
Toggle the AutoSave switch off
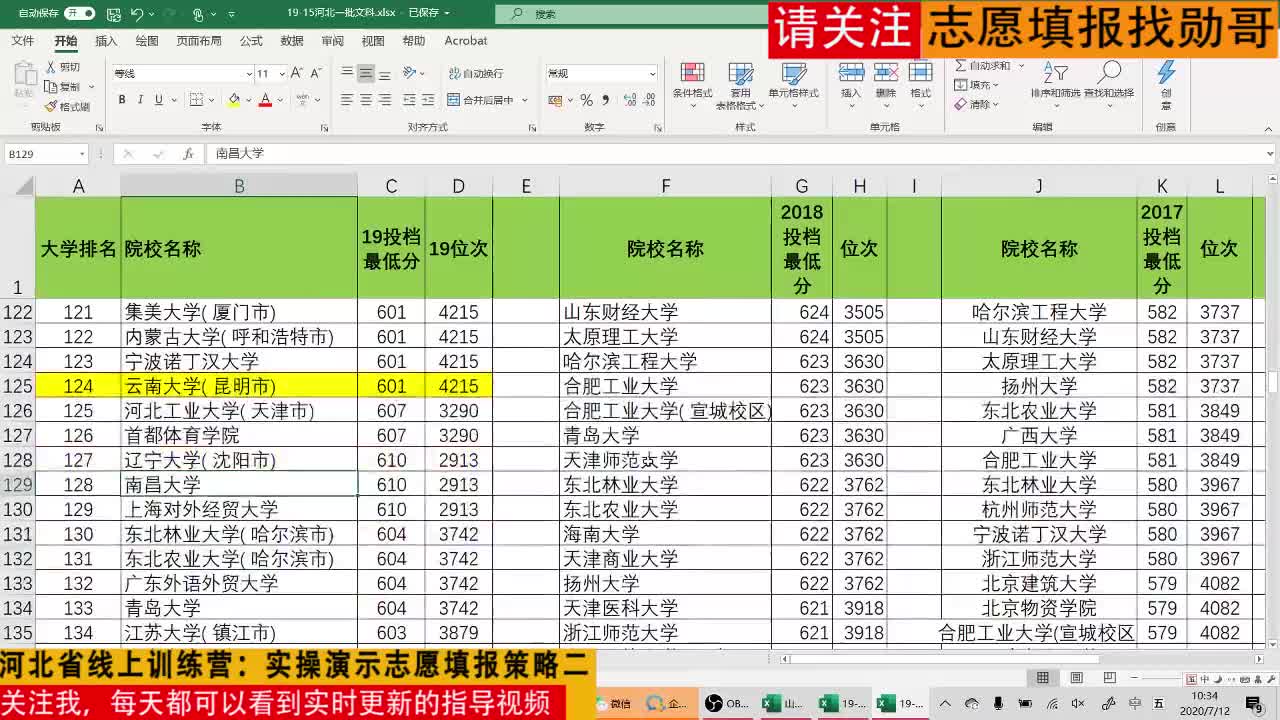pos(79,14)
